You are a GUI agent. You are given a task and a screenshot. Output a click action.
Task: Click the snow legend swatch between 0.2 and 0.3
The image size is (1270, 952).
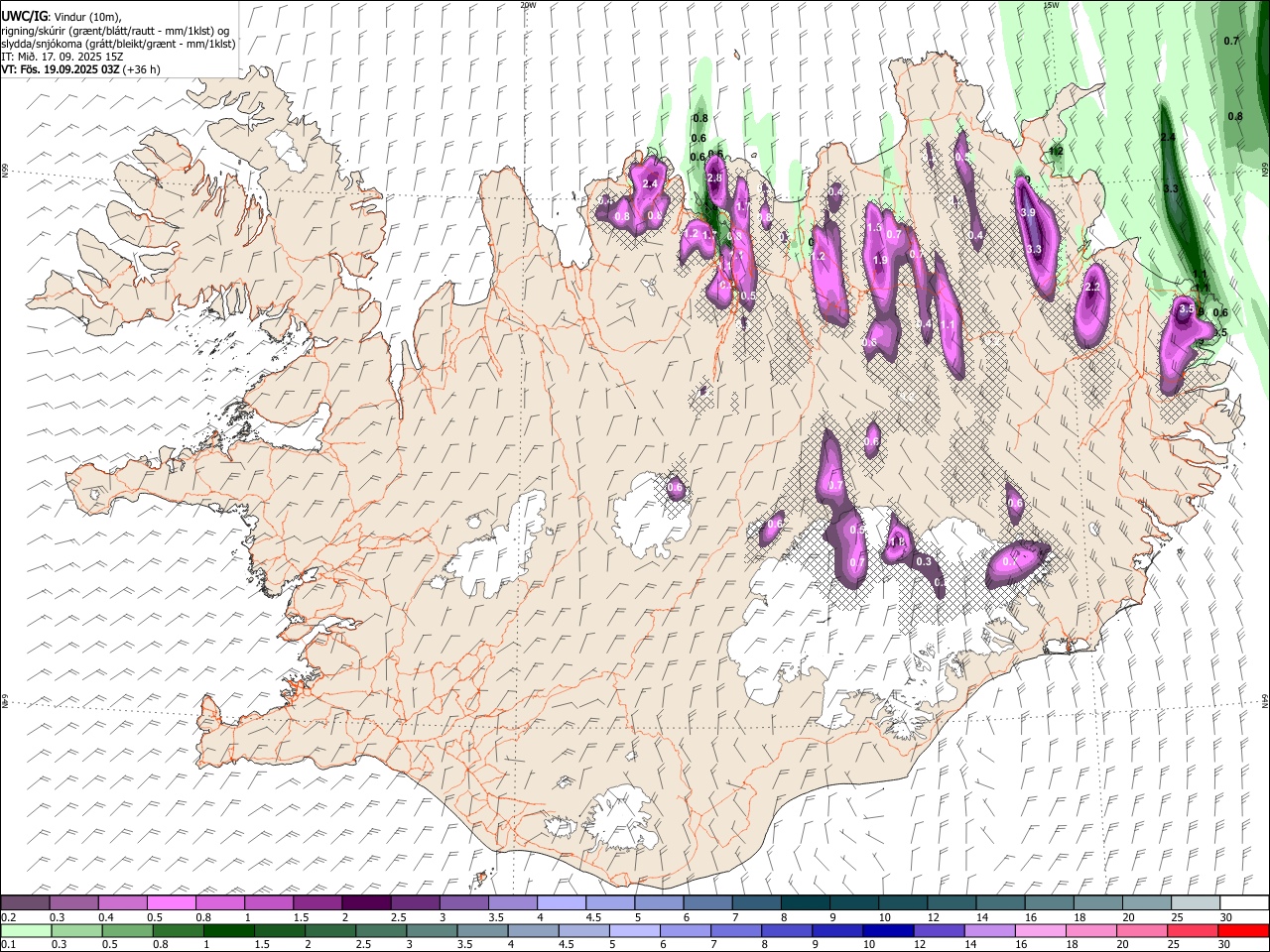point(26,902)
